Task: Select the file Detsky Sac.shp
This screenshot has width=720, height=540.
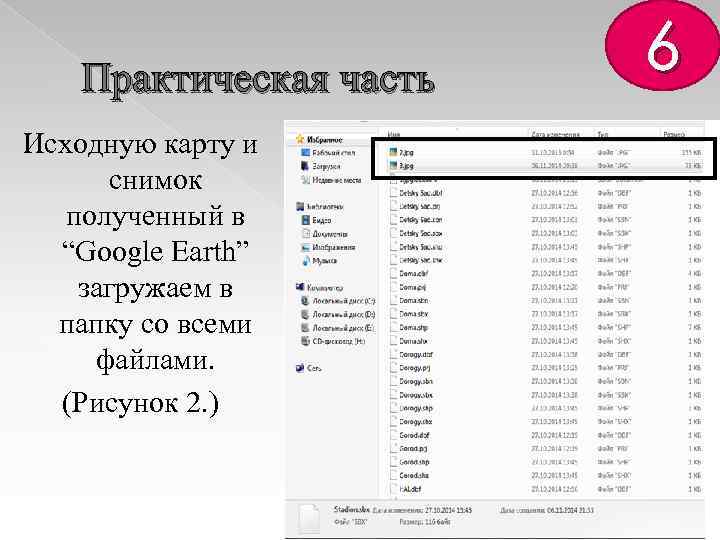Action: click(x=421, y=247)
